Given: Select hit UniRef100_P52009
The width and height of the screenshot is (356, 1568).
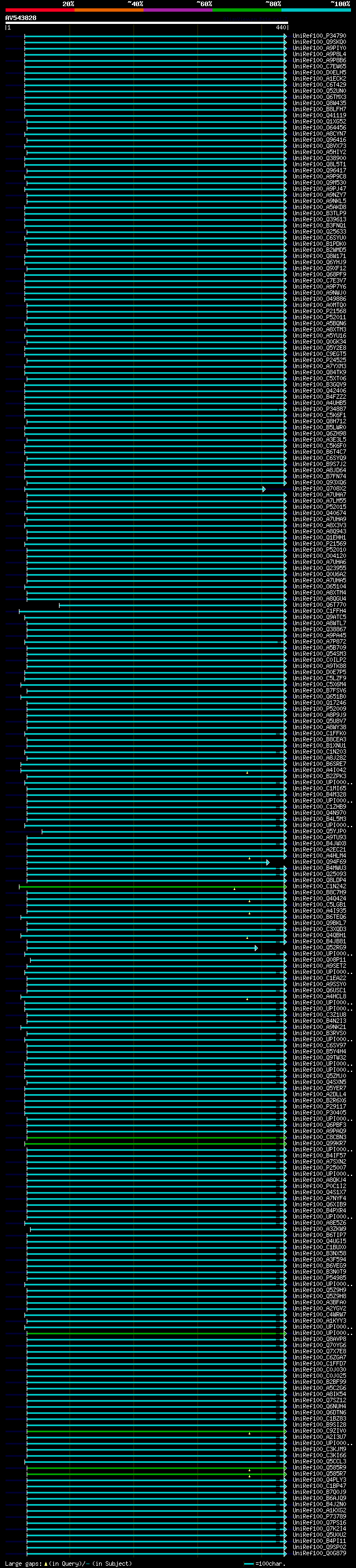Looking at the screenshot, I should click(x=319, y=709).
